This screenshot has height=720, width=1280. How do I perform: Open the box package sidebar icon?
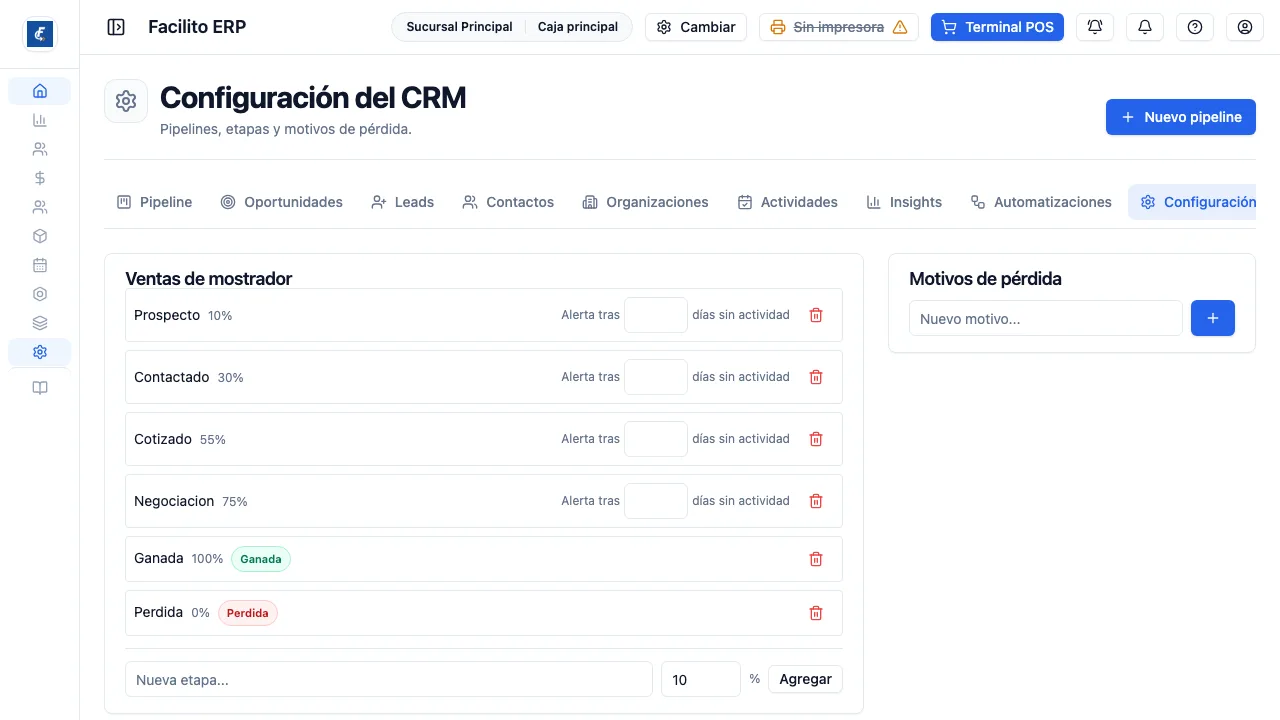coord(40,236)
